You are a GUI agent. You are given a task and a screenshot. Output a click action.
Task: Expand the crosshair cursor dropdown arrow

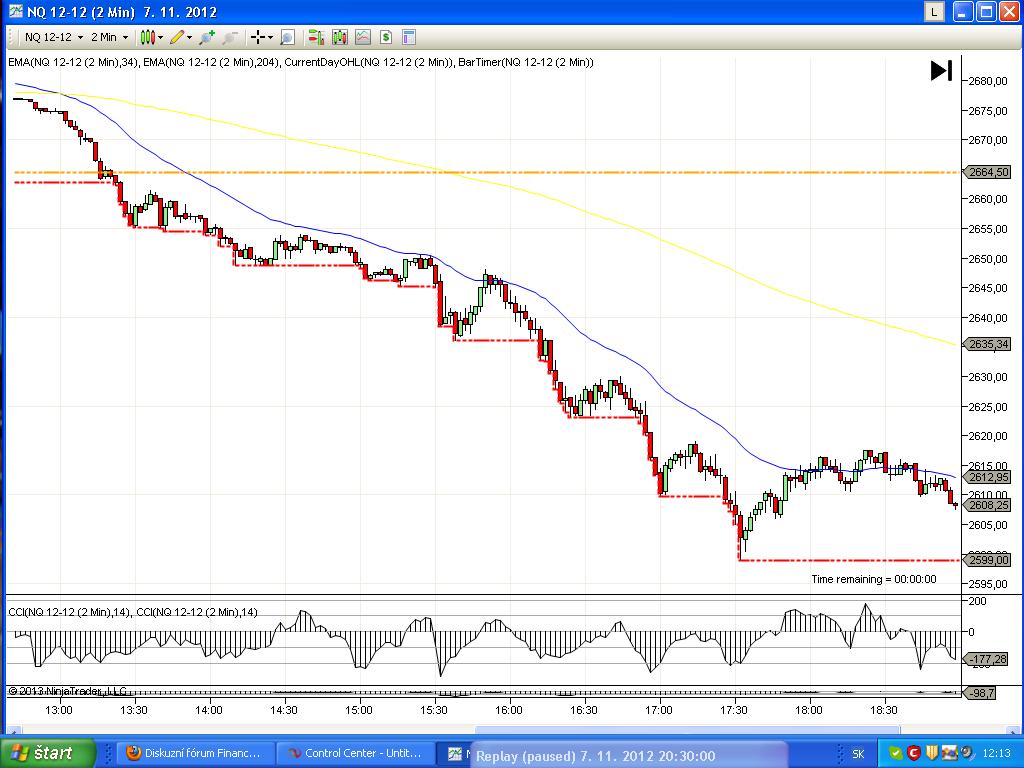click(x=270, y=37)
